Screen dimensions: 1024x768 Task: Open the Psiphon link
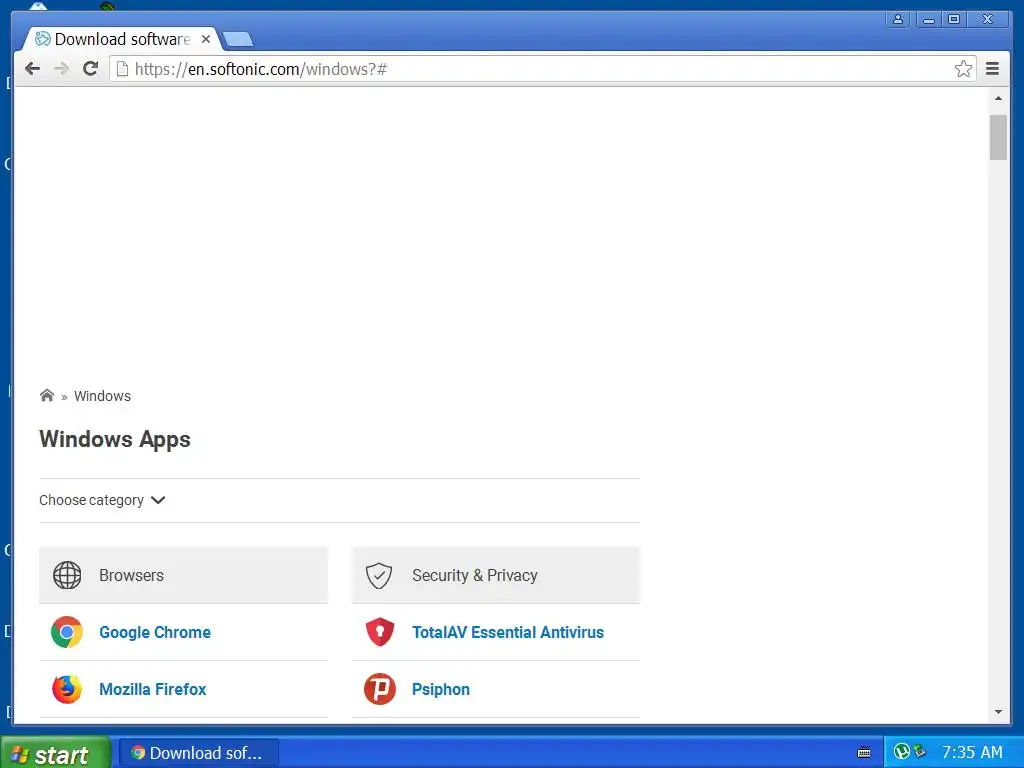(440, 689)
